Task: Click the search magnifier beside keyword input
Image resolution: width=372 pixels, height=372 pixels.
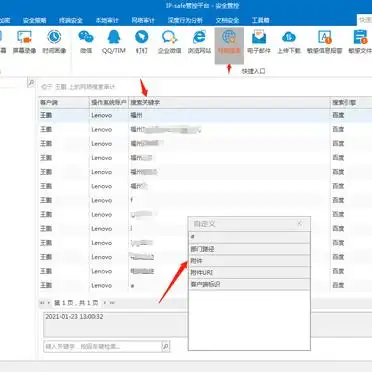Action: point(166,346)
